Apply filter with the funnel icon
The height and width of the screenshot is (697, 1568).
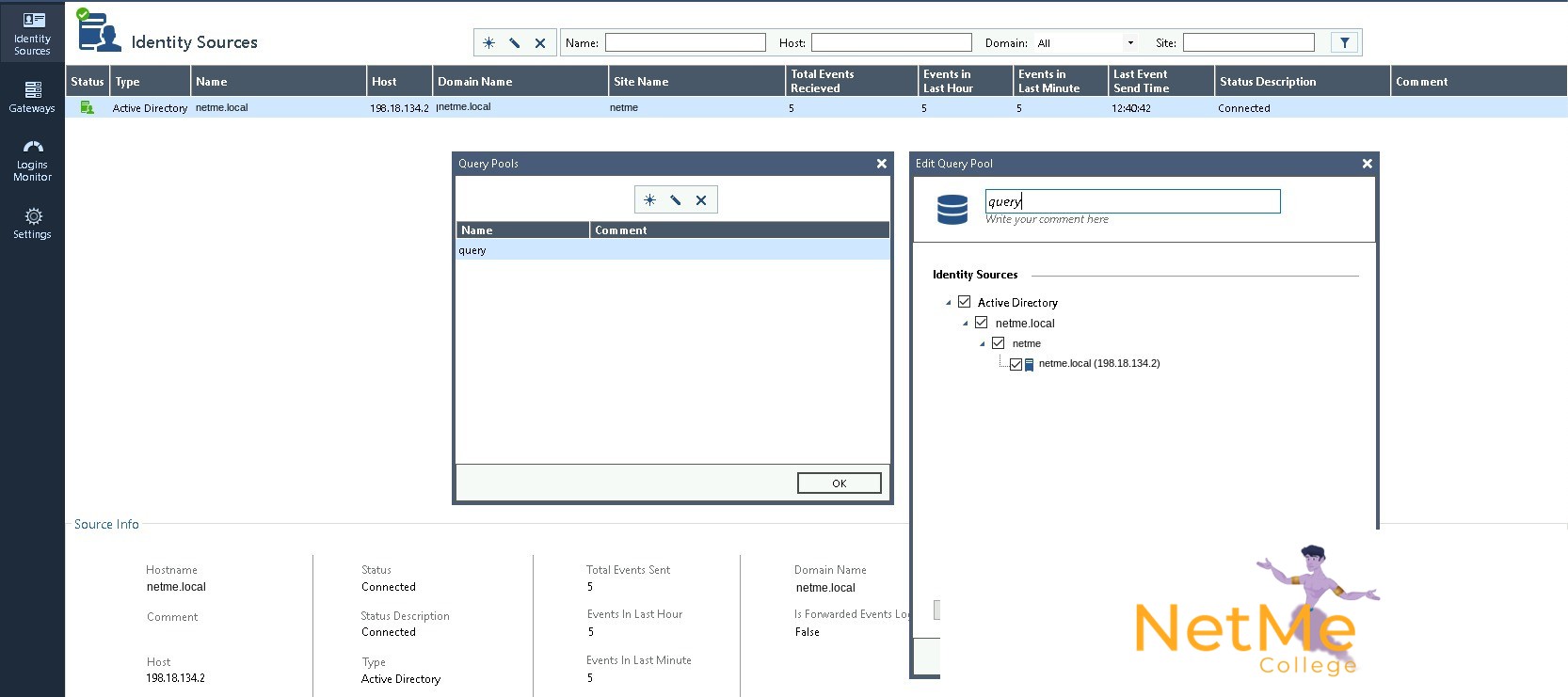[1345, 42]
